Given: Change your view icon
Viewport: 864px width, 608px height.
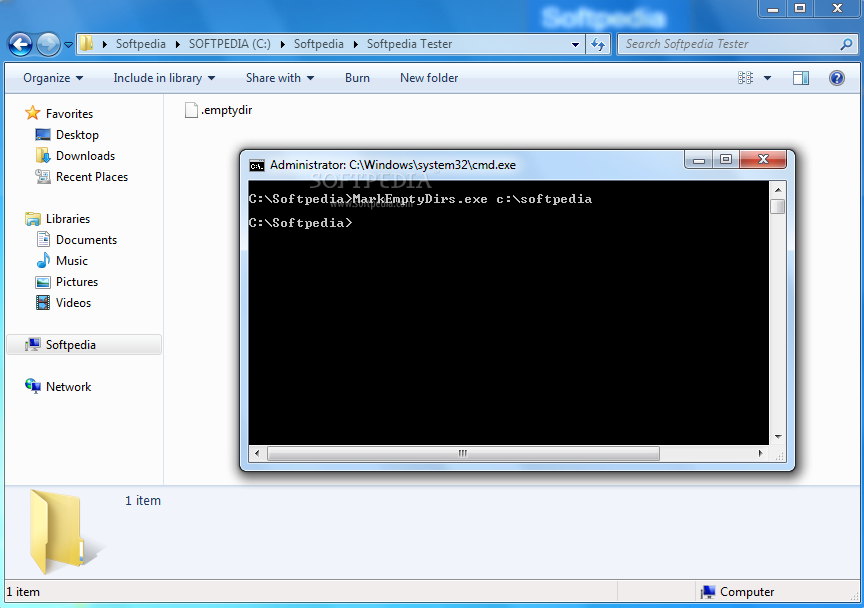Looking at the screenshot, I should pyautogui.click(x=745, y=78).
